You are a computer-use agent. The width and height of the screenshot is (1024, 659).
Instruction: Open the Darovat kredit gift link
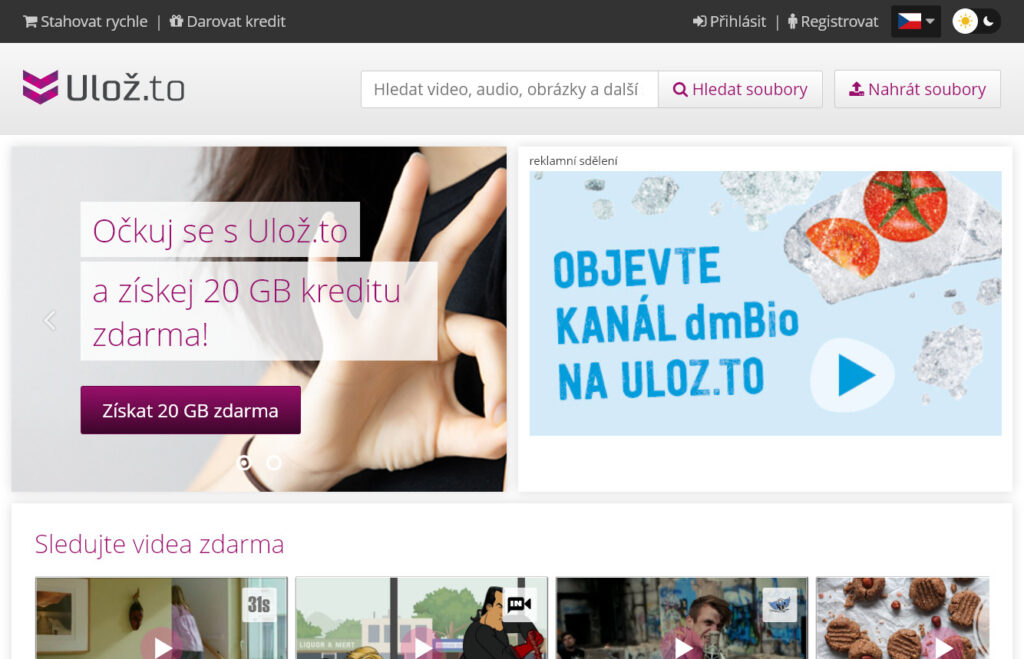tap(227, 22)
